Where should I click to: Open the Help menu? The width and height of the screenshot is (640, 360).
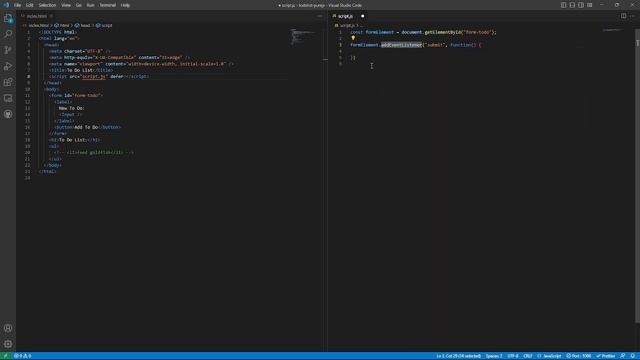pos(125,5)
